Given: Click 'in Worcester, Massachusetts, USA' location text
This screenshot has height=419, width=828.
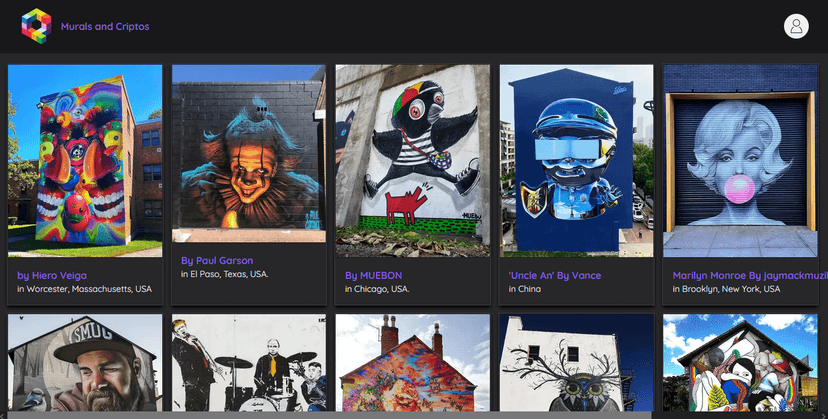Looking at the screenshot, I should pos(85,289).
